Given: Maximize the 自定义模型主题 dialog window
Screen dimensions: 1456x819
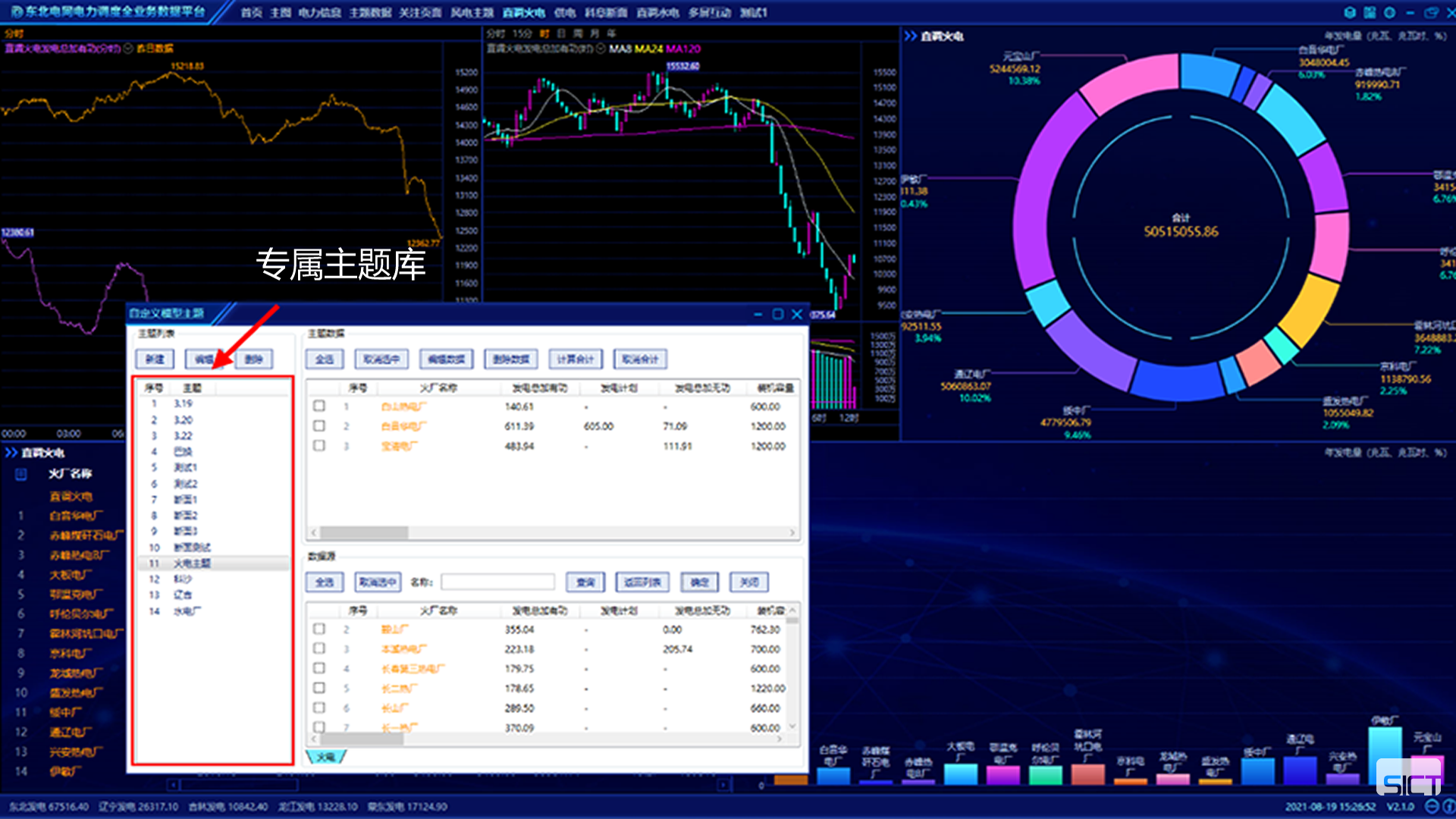Looking at the screenshot, I should 777,314.
